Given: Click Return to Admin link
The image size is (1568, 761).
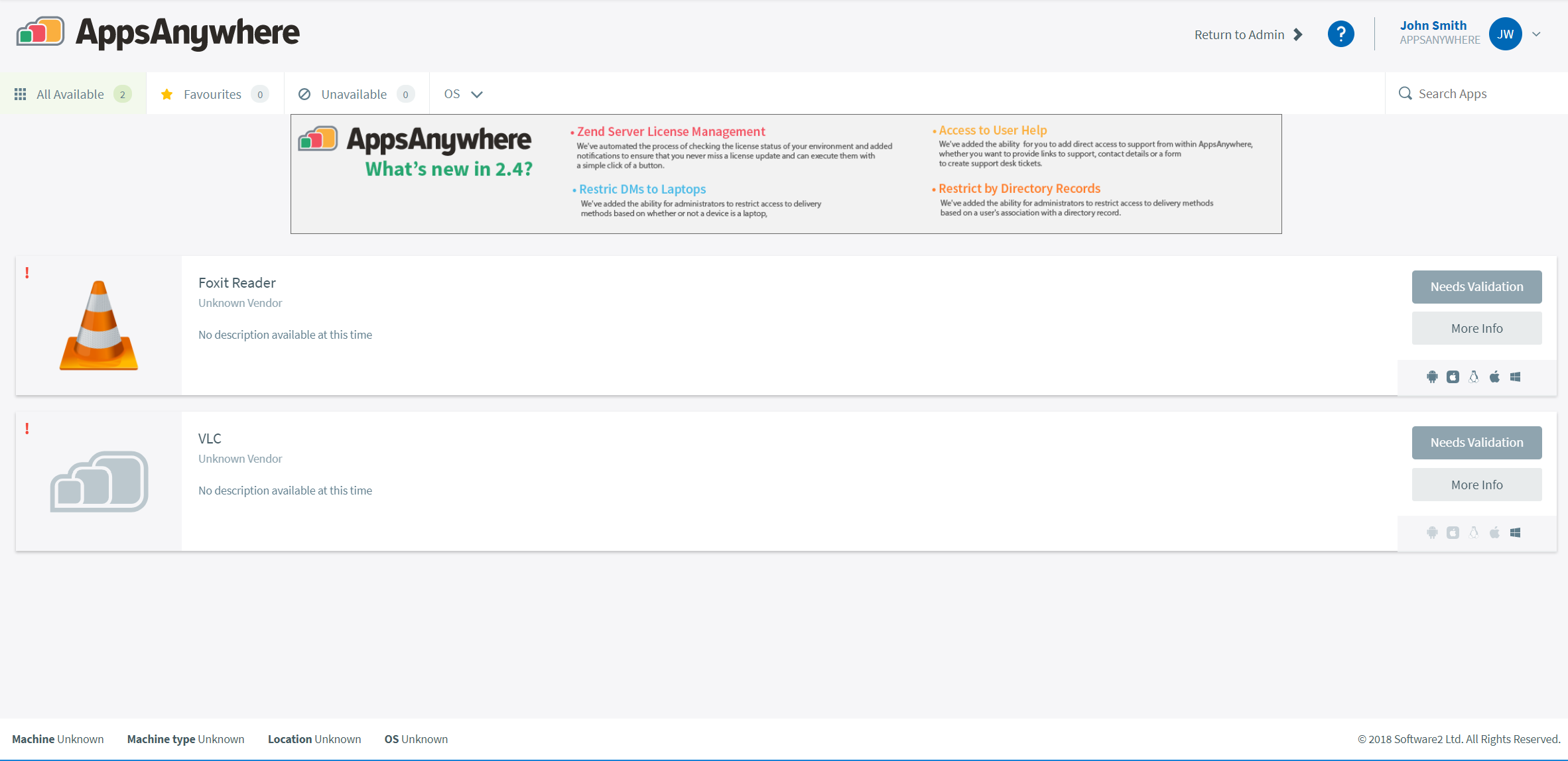Looking at the screenshot, I should [x=1240, y=34].
